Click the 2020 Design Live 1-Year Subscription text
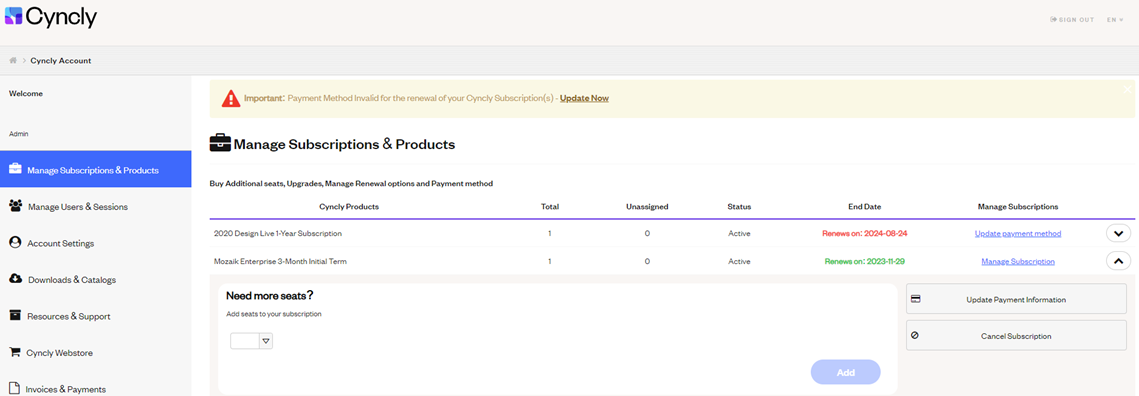The height and width of the screenshot is (396, 1139). (x=277, y=233)
